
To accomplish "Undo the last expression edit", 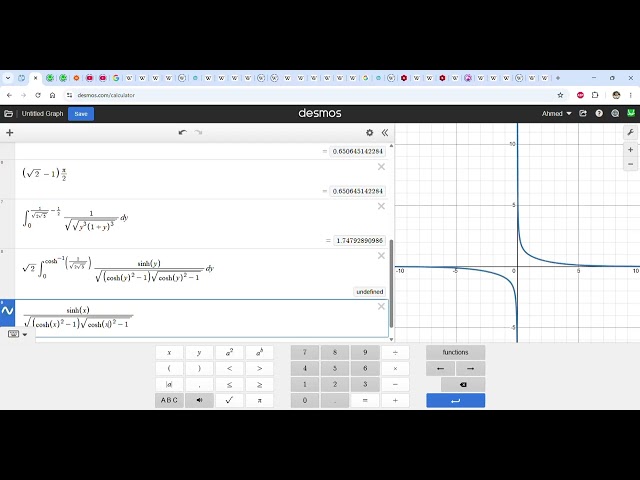I will (x=182, y=133).
